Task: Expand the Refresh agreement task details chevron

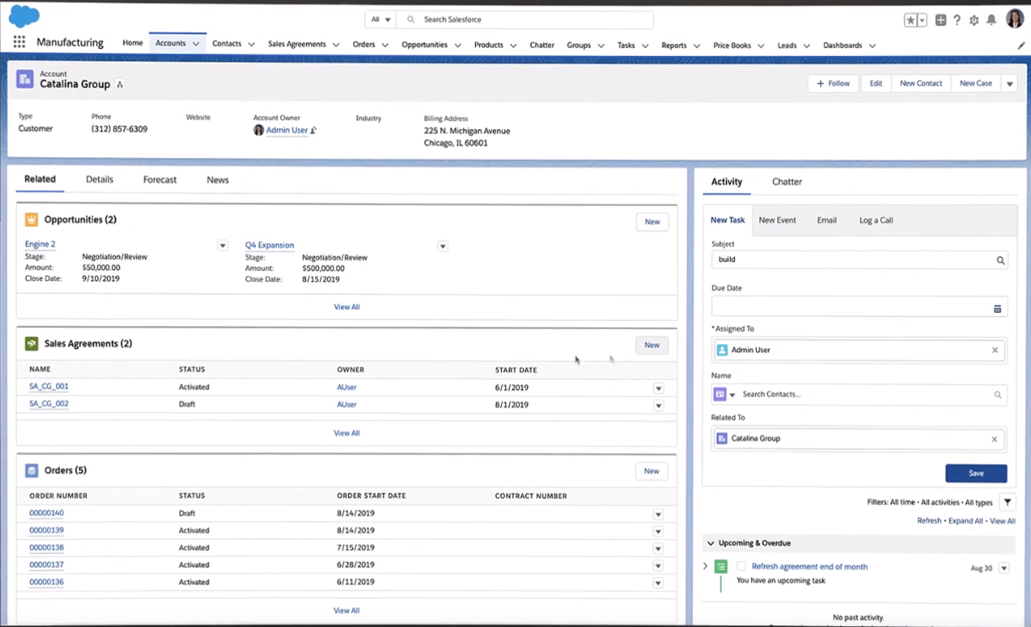Action: point(706,566)
